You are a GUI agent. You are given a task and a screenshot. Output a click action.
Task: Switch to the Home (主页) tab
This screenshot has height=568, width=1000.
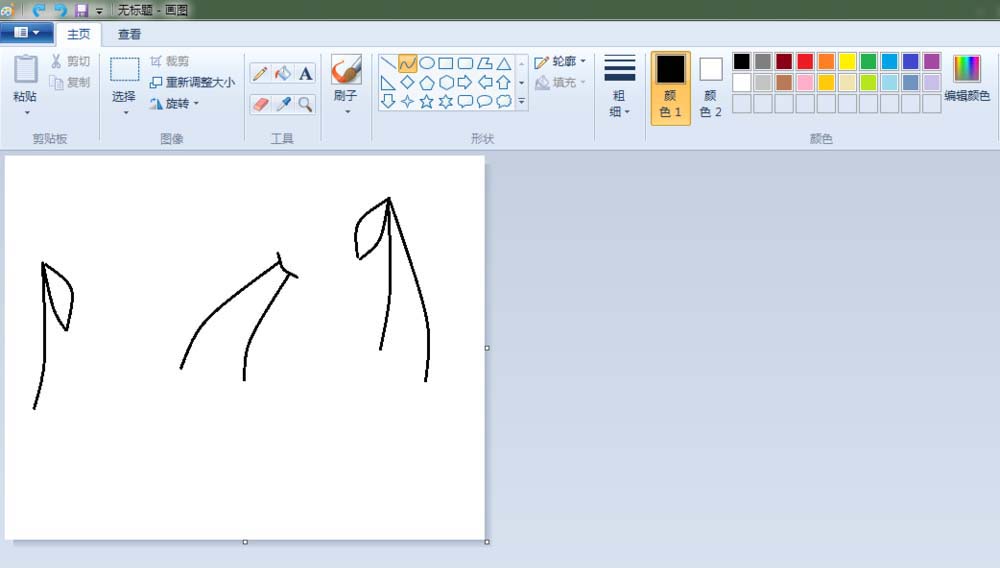click(78, 34)
